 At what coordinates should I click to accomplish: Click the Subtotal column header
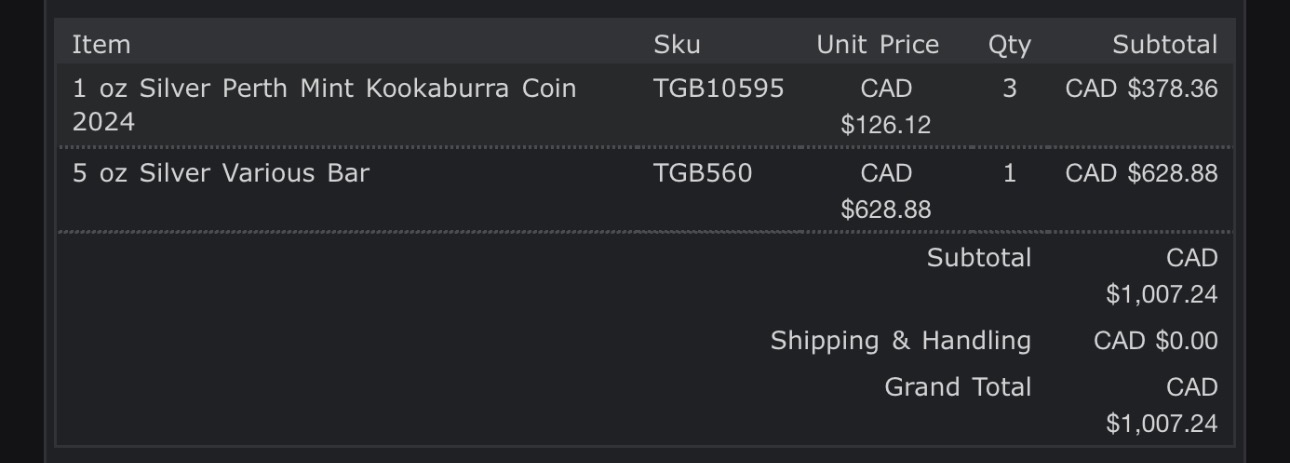click(x=1164, y=45)
